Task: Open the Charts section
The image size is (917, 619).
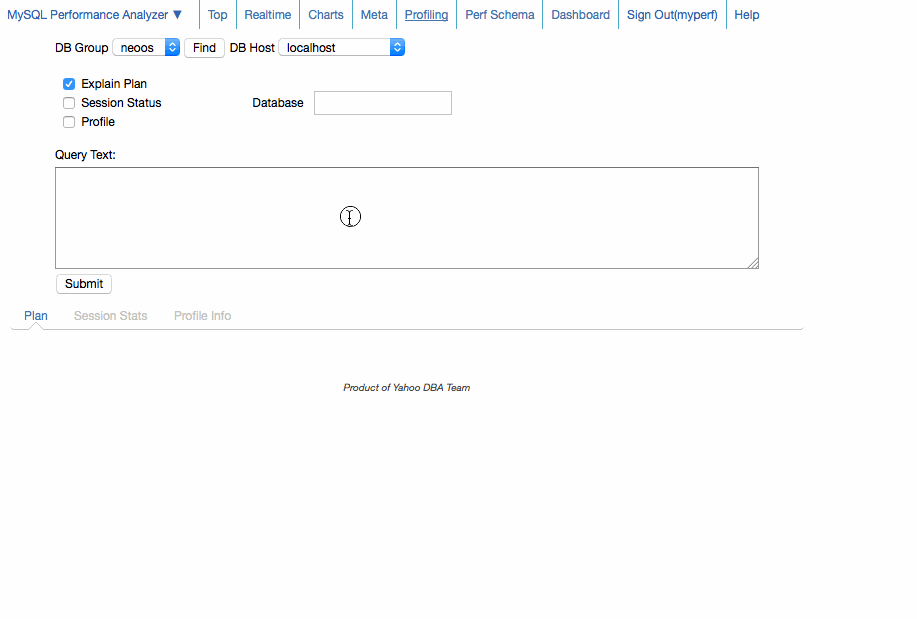Action: click(x=326, y=15)
